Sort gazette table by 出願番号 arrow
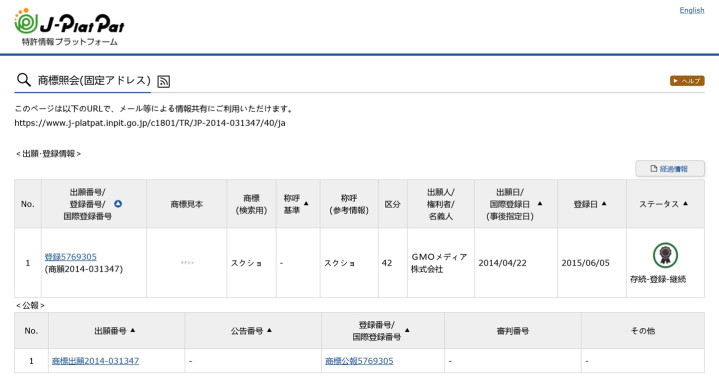Image resolution: width=719 pixels, height=388 pixels. (133, 330)
